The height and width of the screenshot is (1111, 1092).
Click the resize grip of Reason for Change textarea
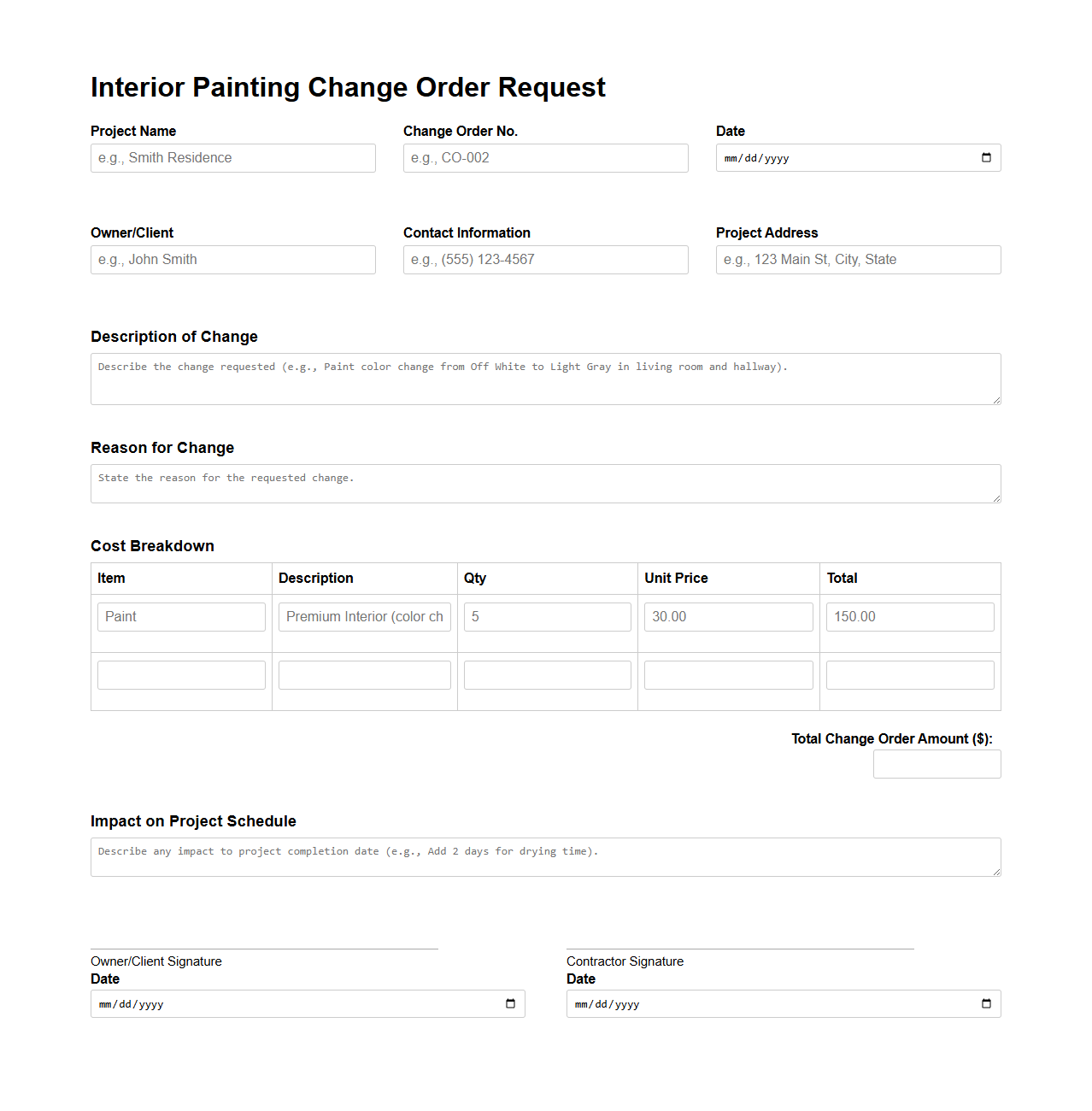(996, 500)
